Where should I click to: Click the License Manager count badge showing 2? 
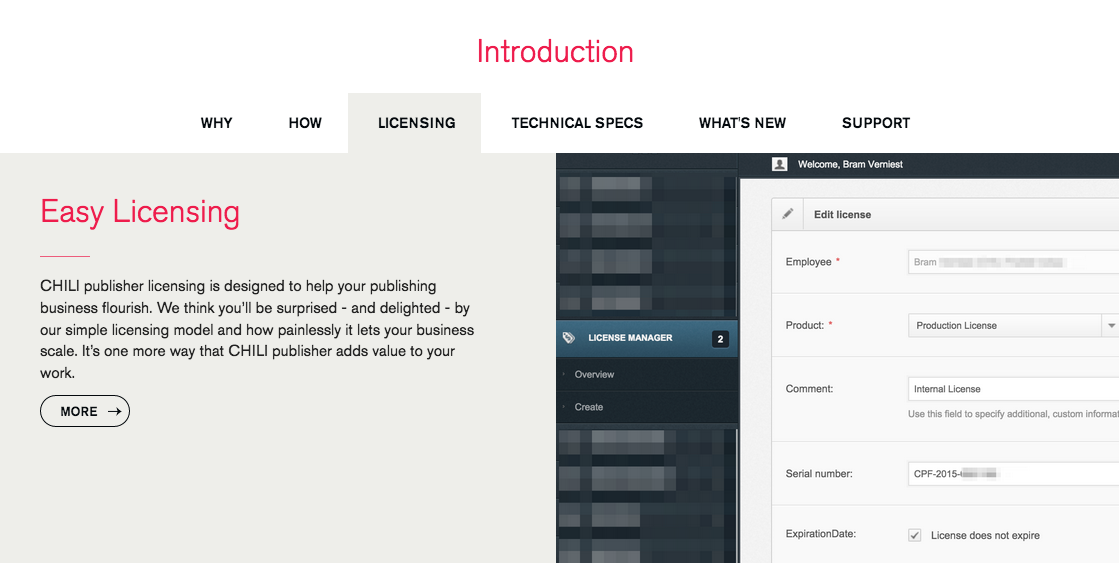coord(720,339)
